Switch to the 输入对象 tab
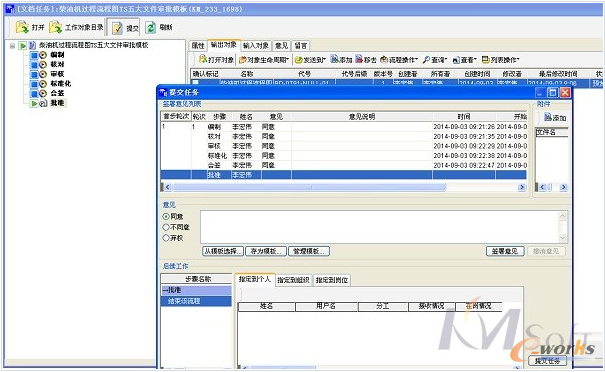Screen dimensions: 605x372 point(256,46)
